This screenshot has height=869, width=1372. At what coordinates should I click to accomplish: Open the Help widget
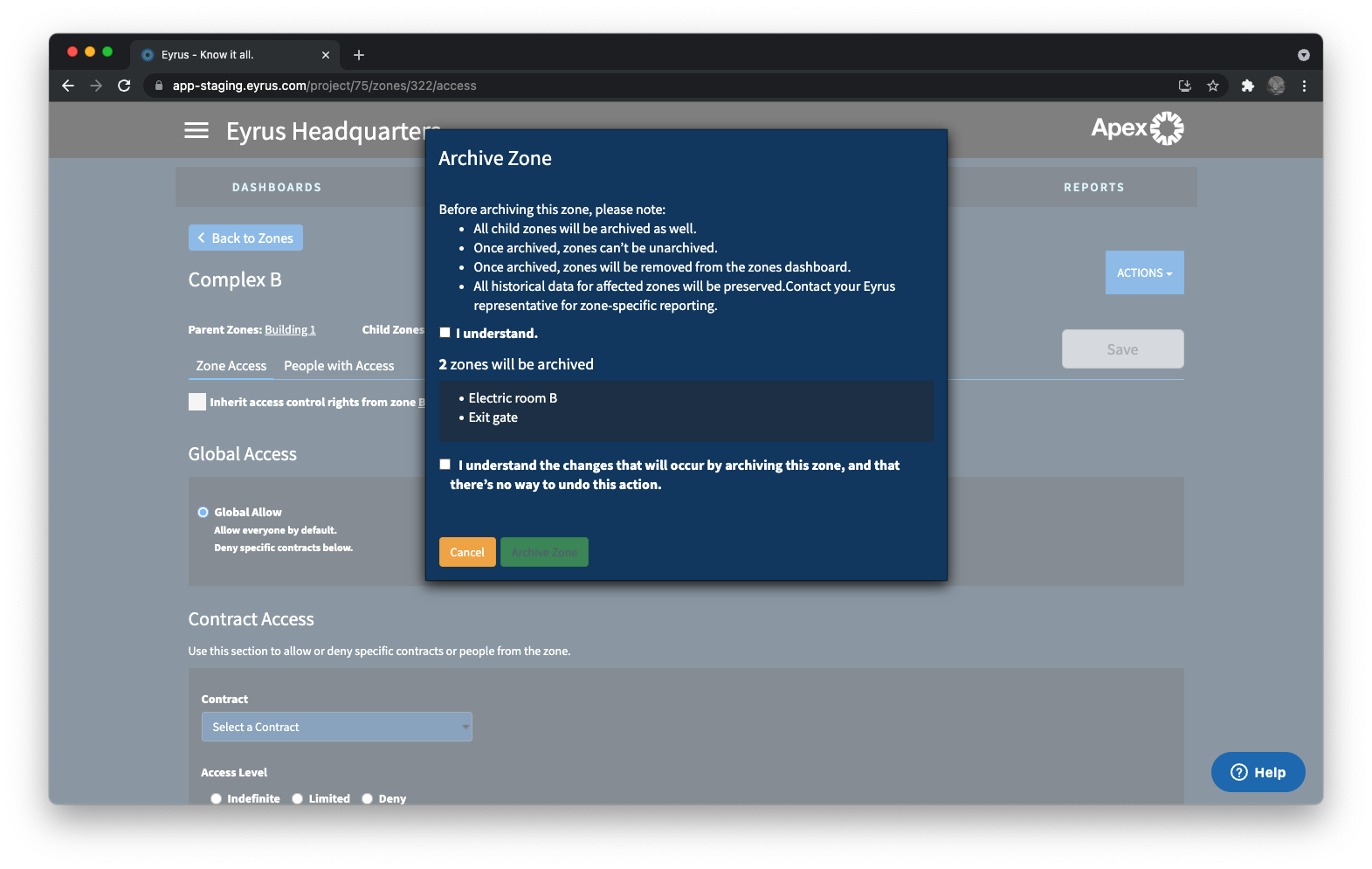pyautogui.click(x=1258, y=772)
